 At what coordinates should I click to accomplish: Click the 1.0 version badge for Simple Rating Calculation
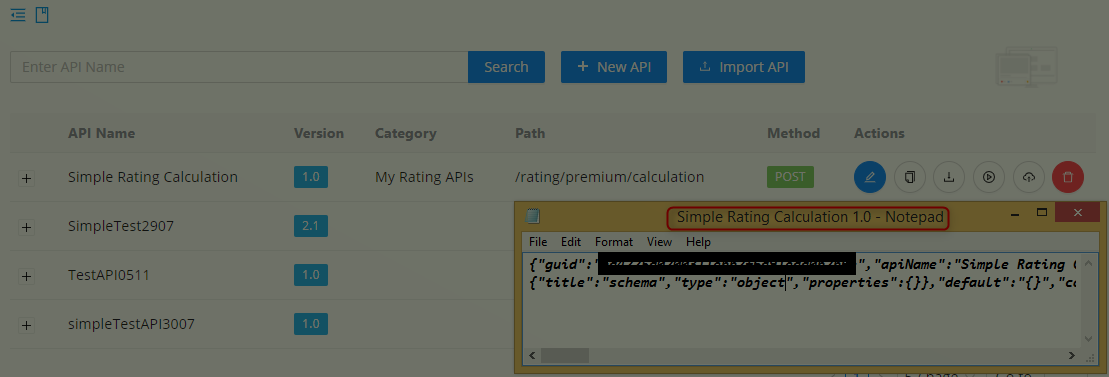click(x=311, y=177)
